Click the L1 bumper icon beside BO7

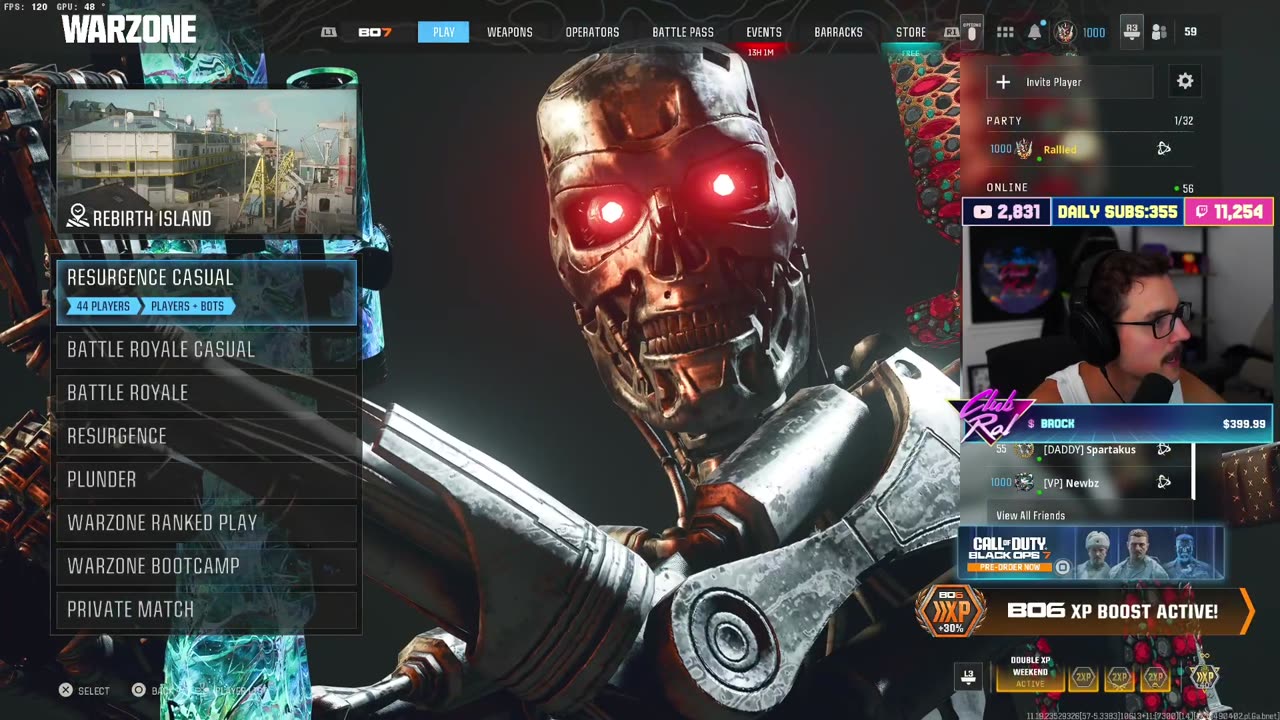329,32
